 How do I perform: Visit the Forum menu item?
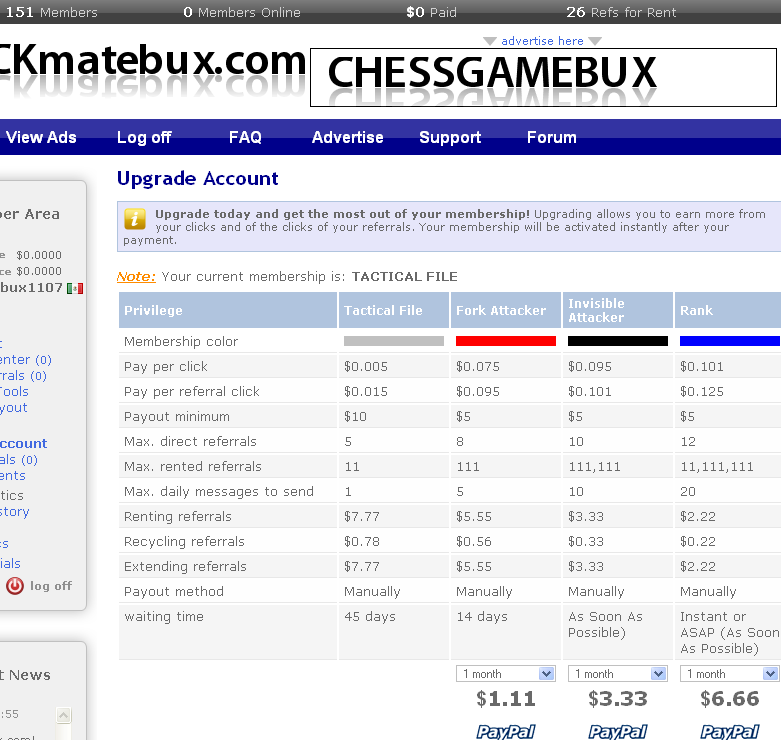click(x=552, y=137)
